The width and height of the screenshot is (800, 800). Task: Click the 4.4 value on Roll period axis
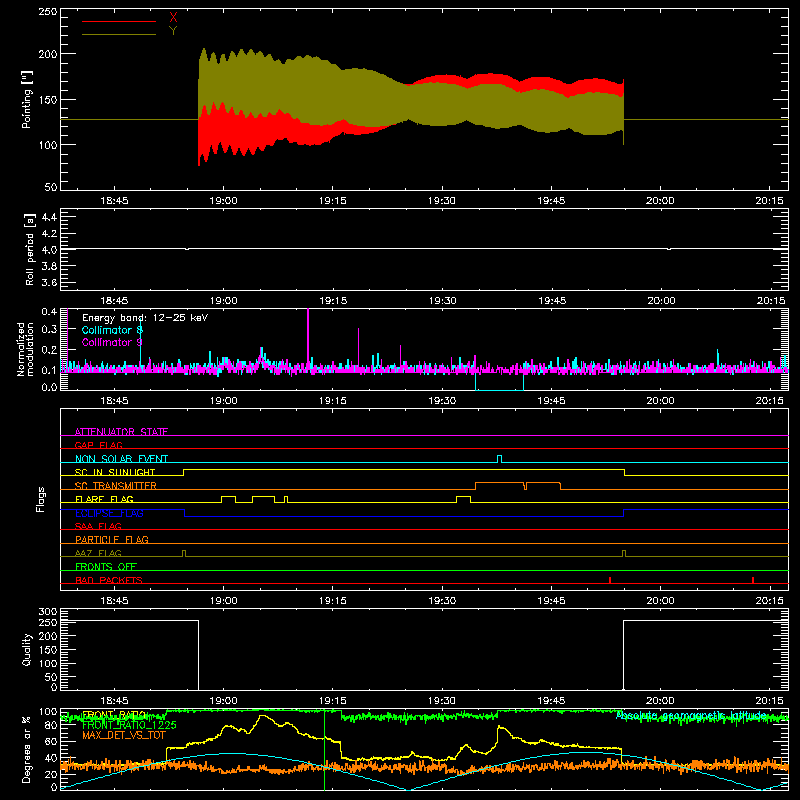point(49,217)
